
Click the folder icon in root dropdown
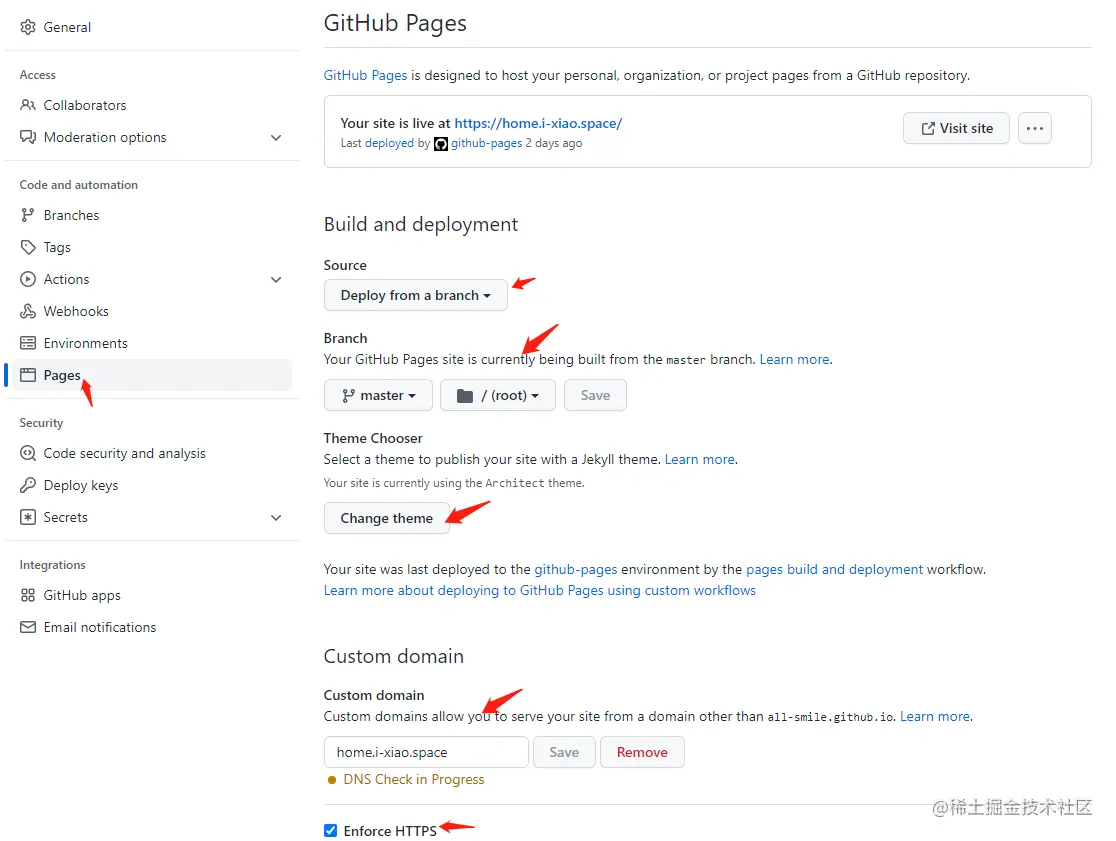point(465,396)
